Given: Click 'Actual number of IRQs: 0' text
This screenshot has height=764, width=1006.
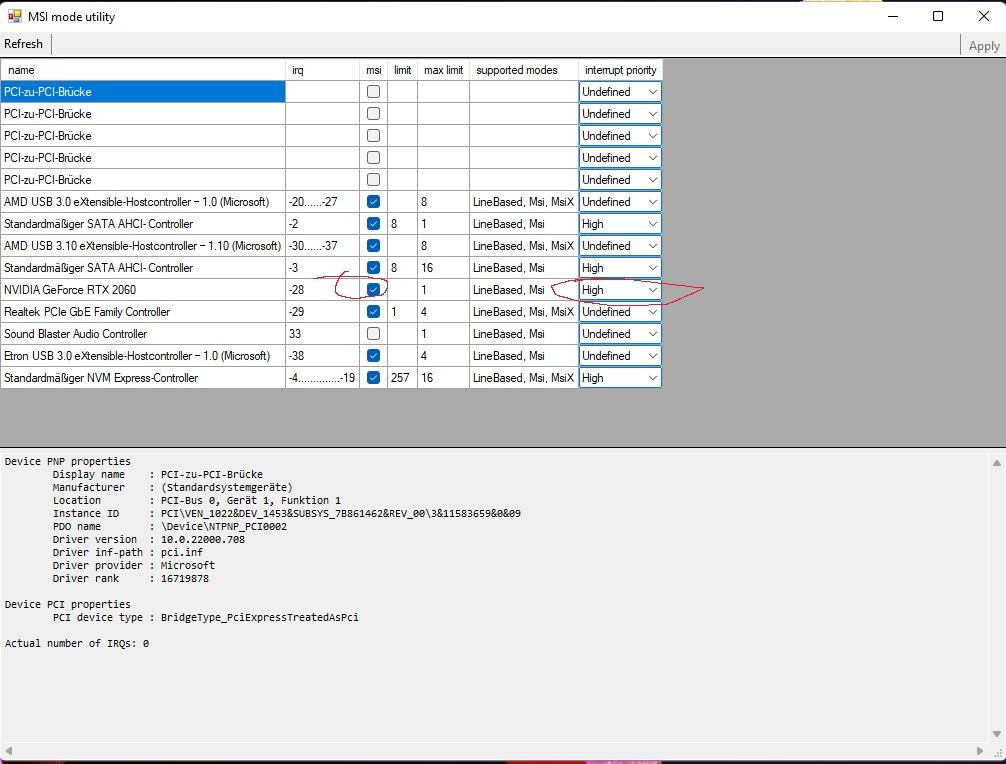Looking at the screenshot, I should click(x=77, y=643).
